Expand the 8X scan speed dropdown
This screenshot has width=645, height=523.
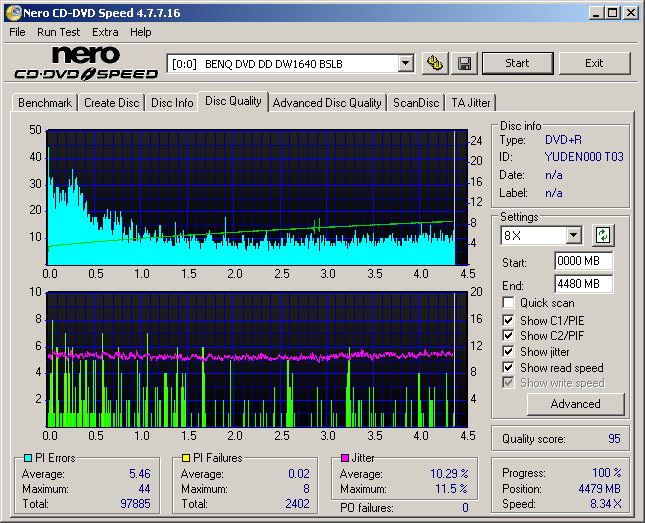coord(573,235)
